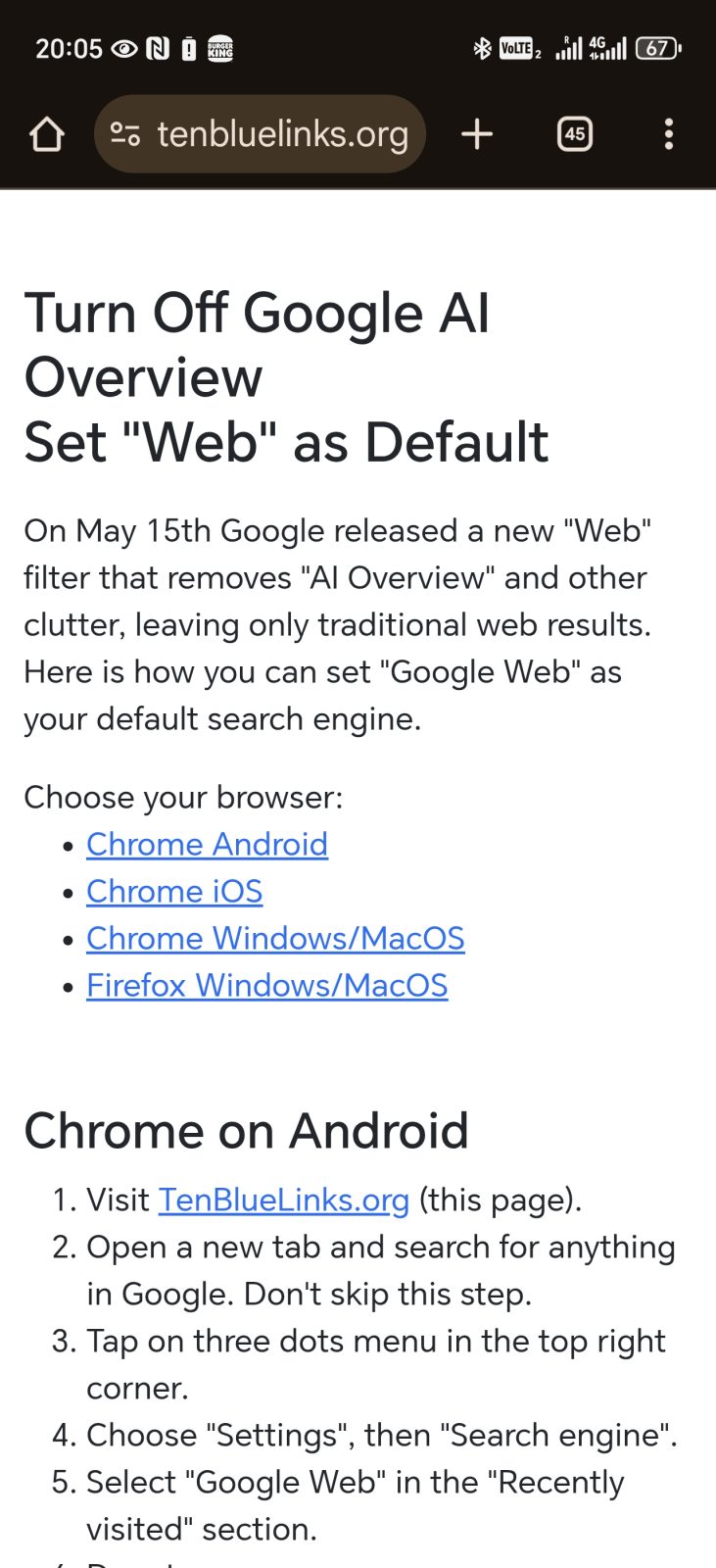Tap the Bluetooth status icon
This screenshot has width=716, height=1568.
point(482,48)
